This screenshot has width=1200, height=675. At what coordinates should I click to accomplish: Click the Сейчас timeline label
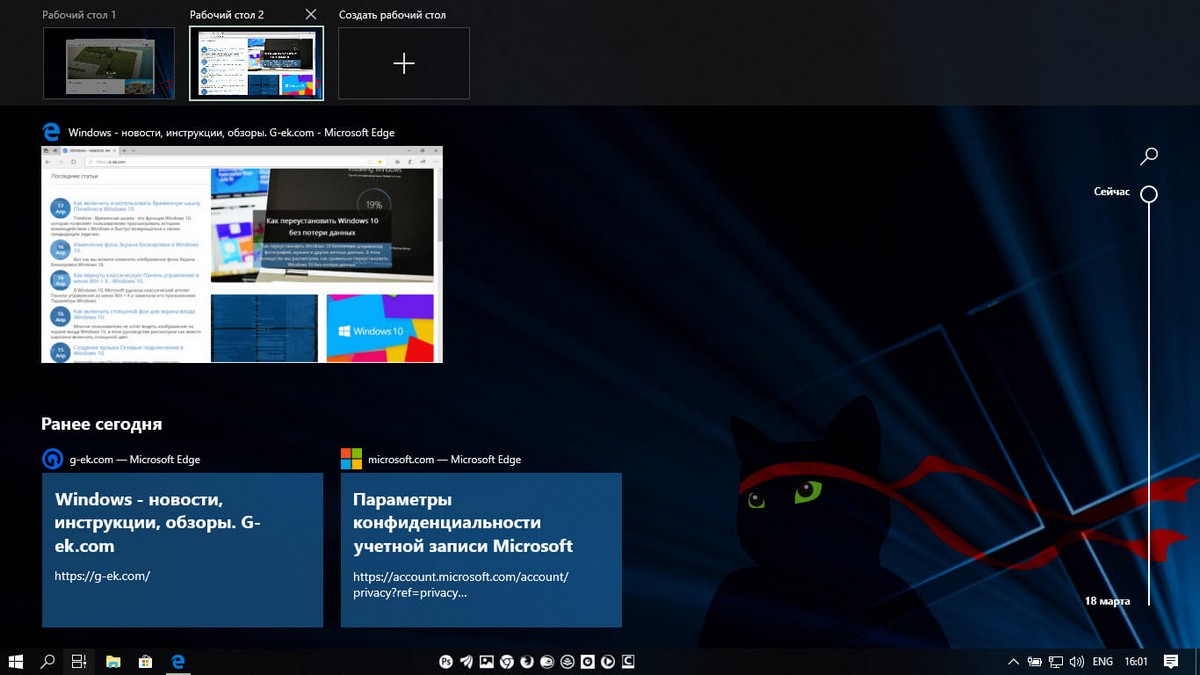pos(1112,191)
